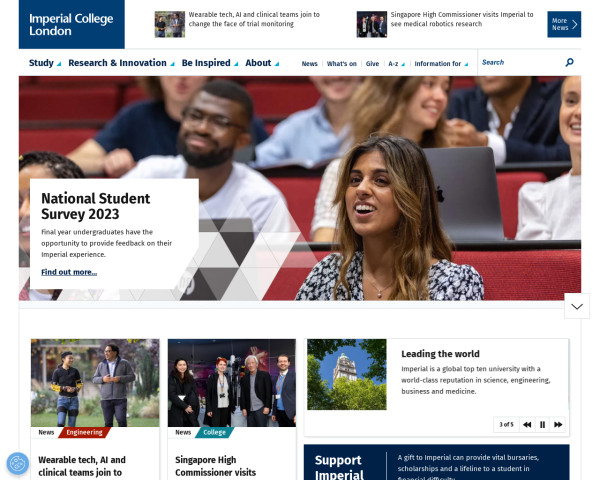Open the cookie settings icon

18,464
